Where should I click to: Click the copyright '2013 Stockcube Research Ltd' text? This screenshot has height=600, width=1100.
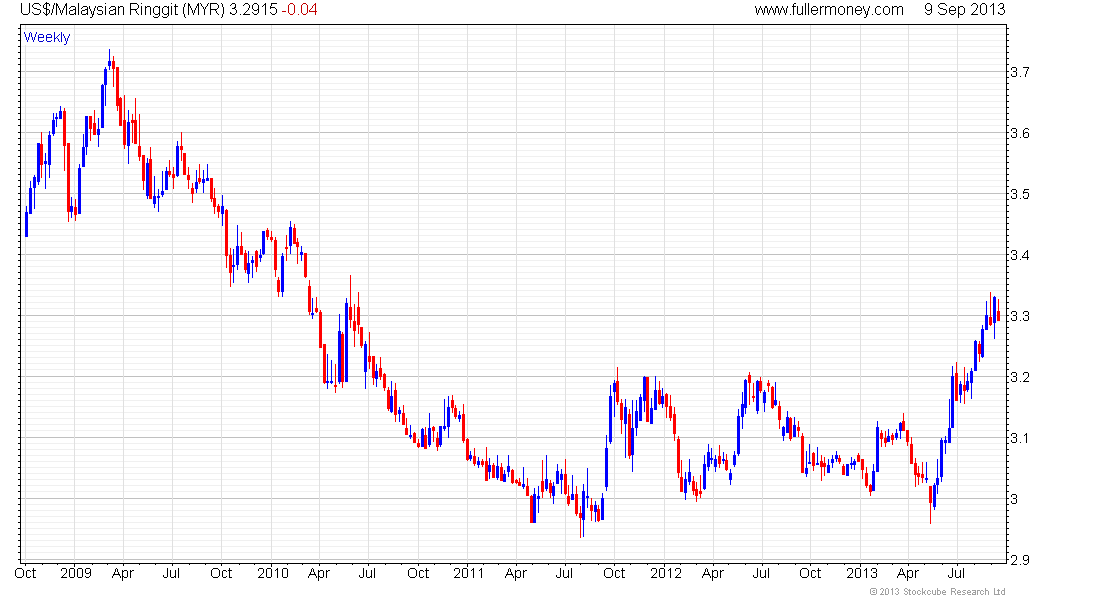tap(937, 592)
